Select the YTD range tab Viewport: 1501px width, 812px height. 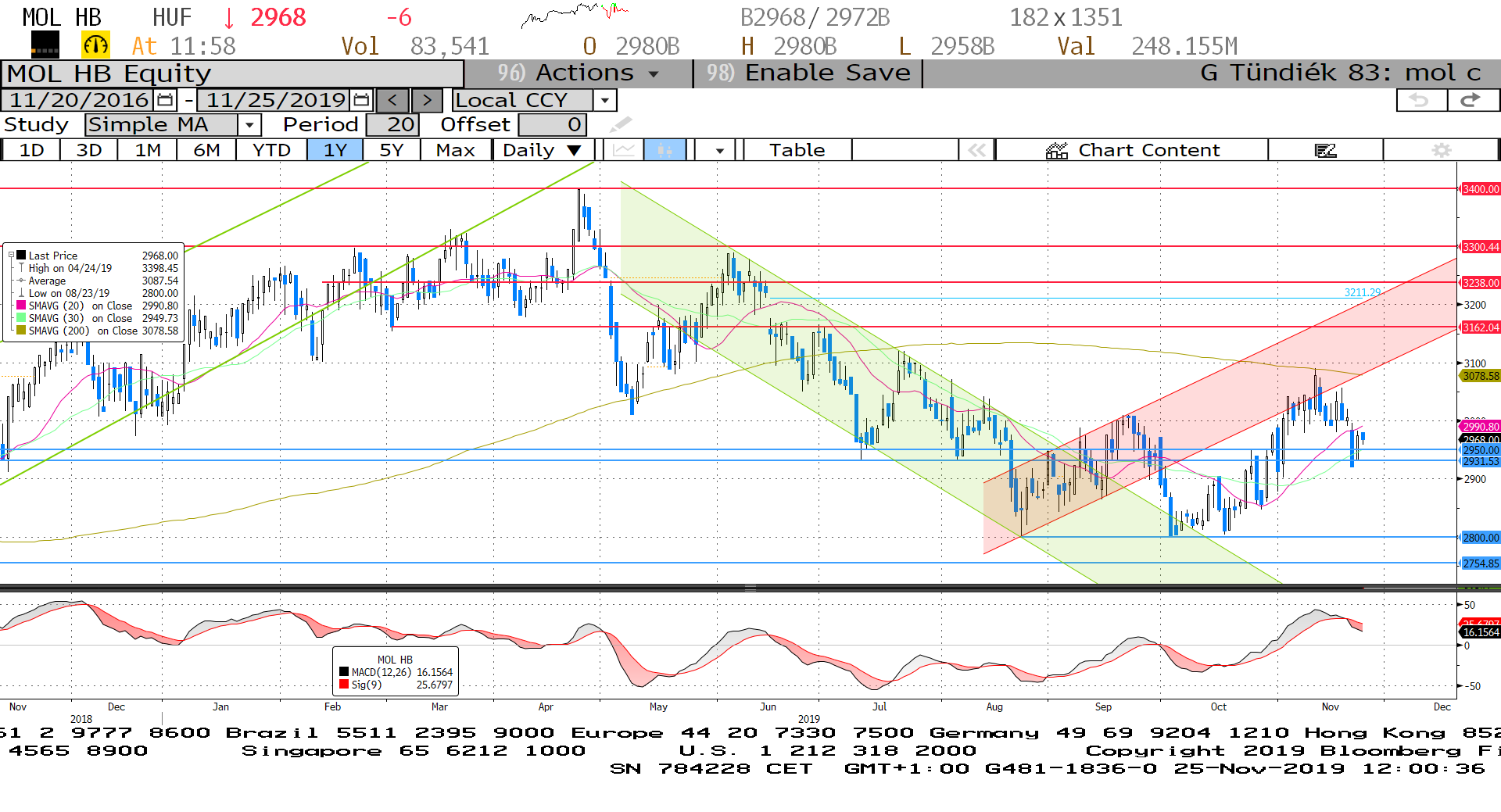click(x=271, y=150)
